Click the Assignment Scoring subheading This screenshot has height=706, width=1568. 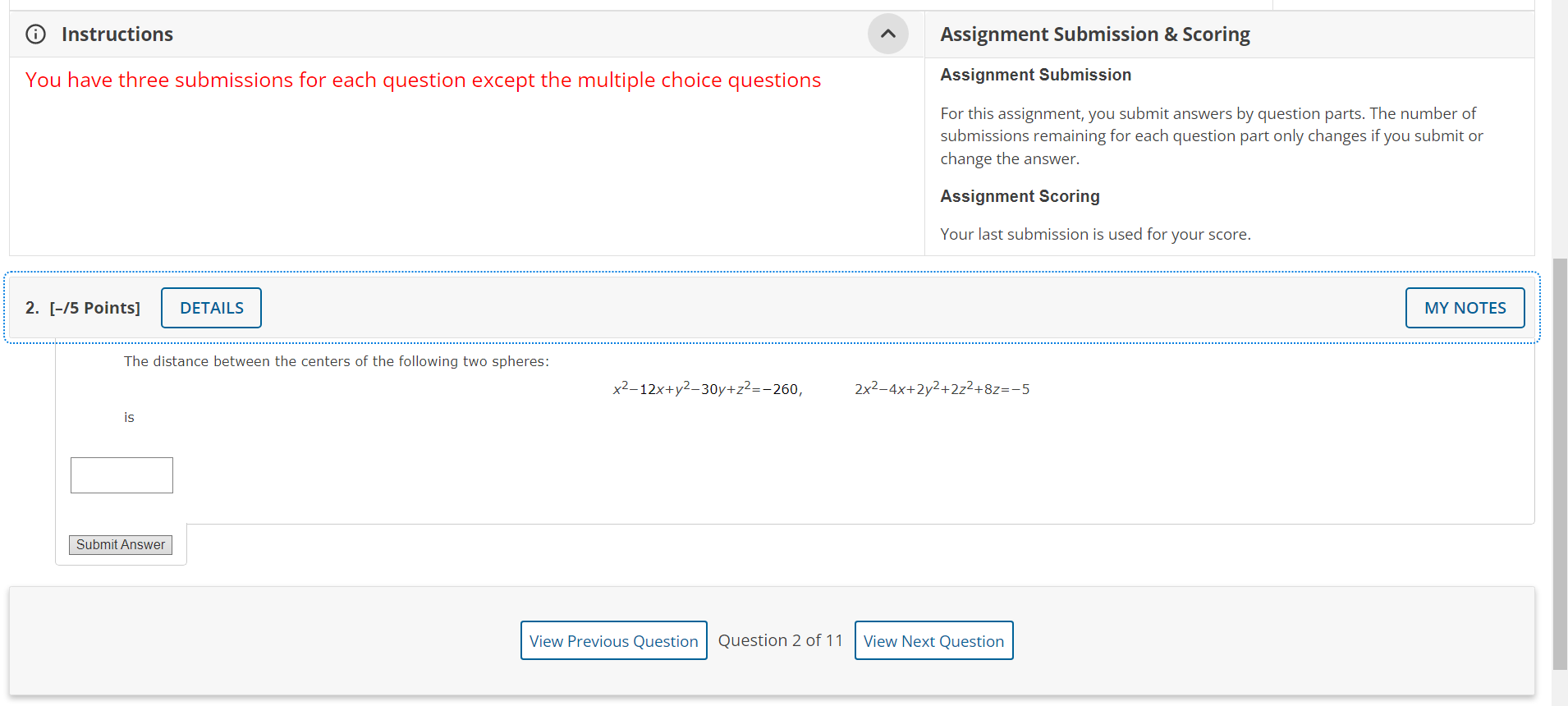click(x=1020, y=195)
